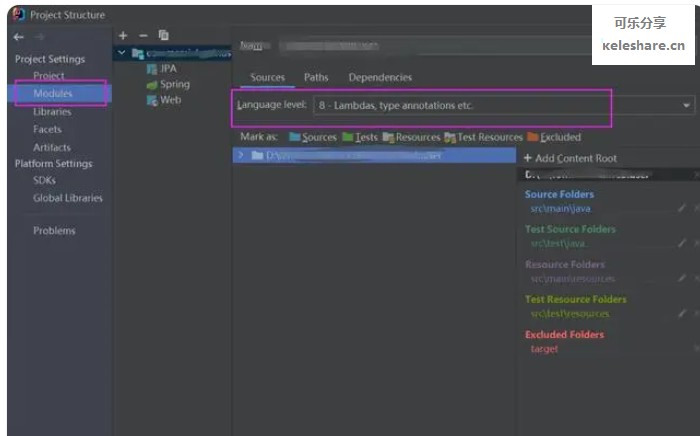Mark folder as Resources
700x436 pixels.
coord(411,137)
